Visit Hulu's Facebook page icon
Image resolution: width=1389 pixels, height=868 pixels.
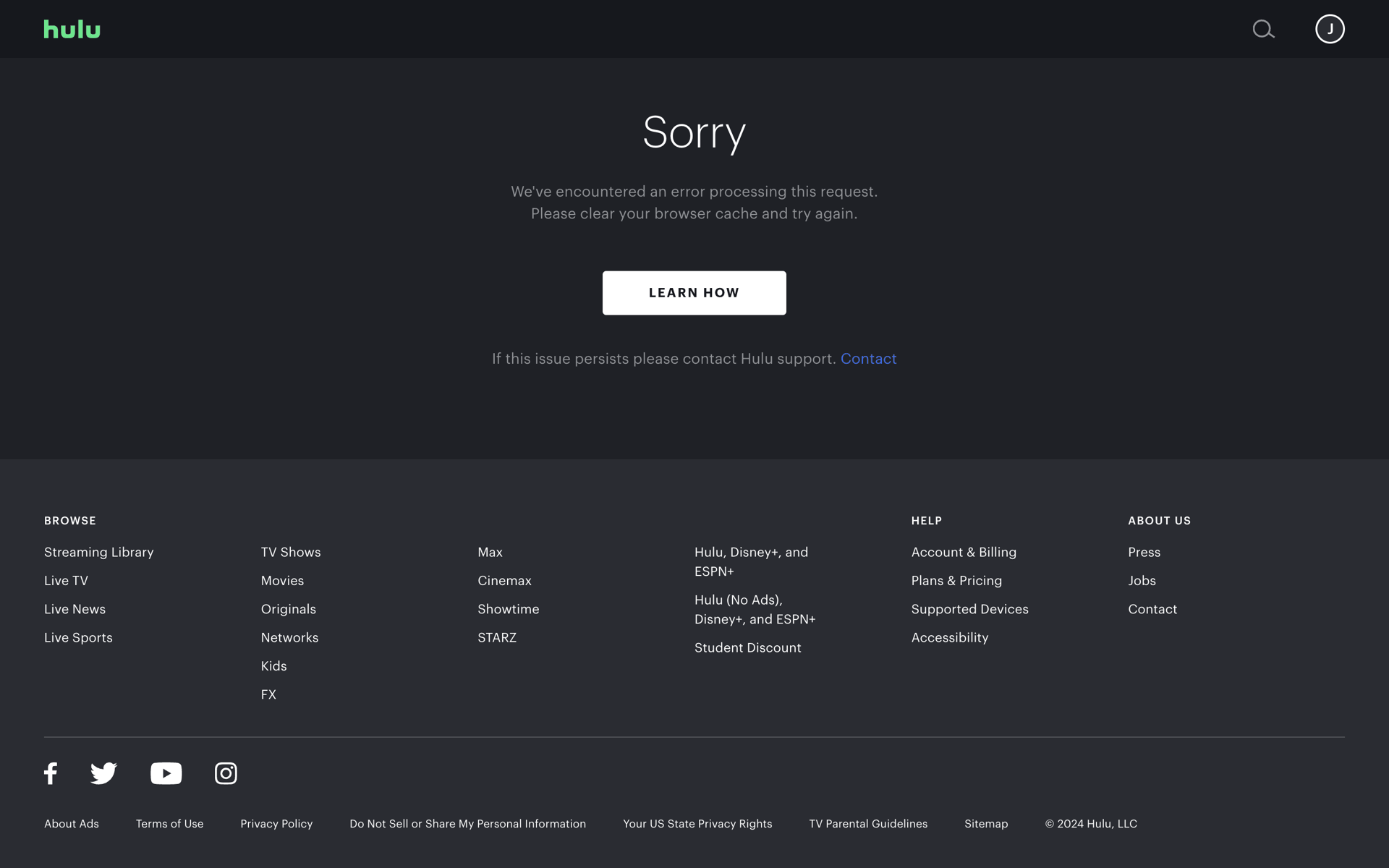pyautogui.click(x=51, y=773)
